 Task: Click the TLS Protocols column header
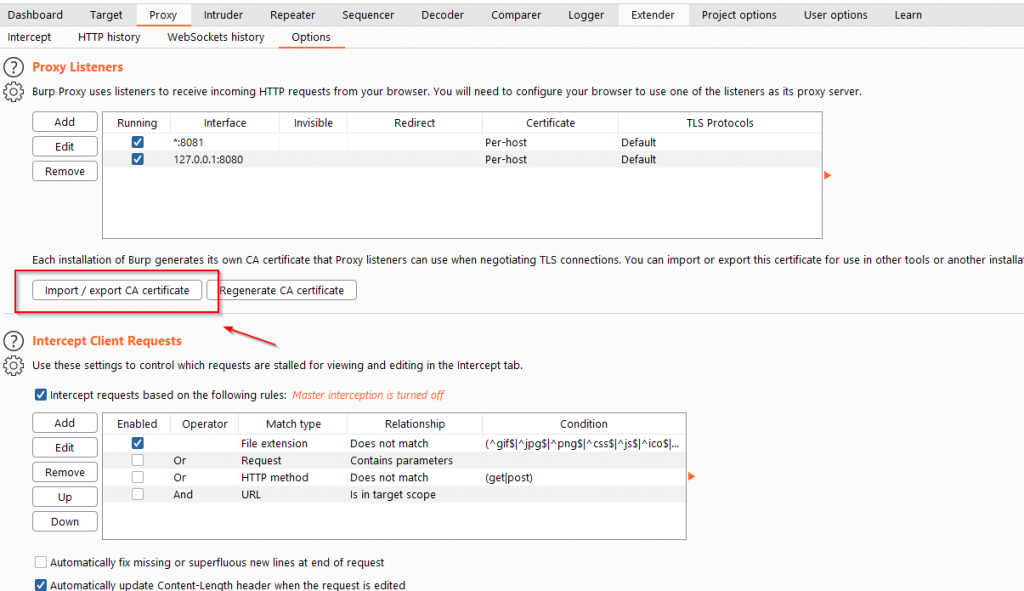point(720,123)
